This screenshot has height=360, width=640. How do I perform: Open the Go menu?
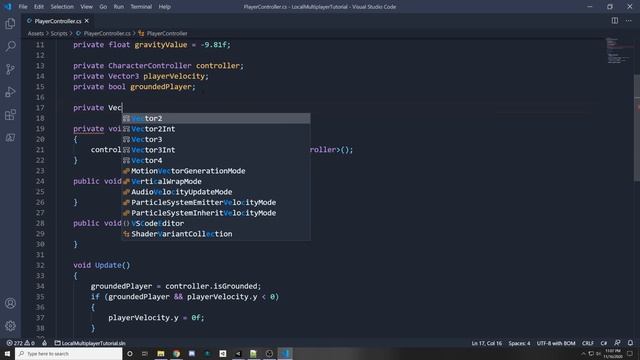pos(103,7)
